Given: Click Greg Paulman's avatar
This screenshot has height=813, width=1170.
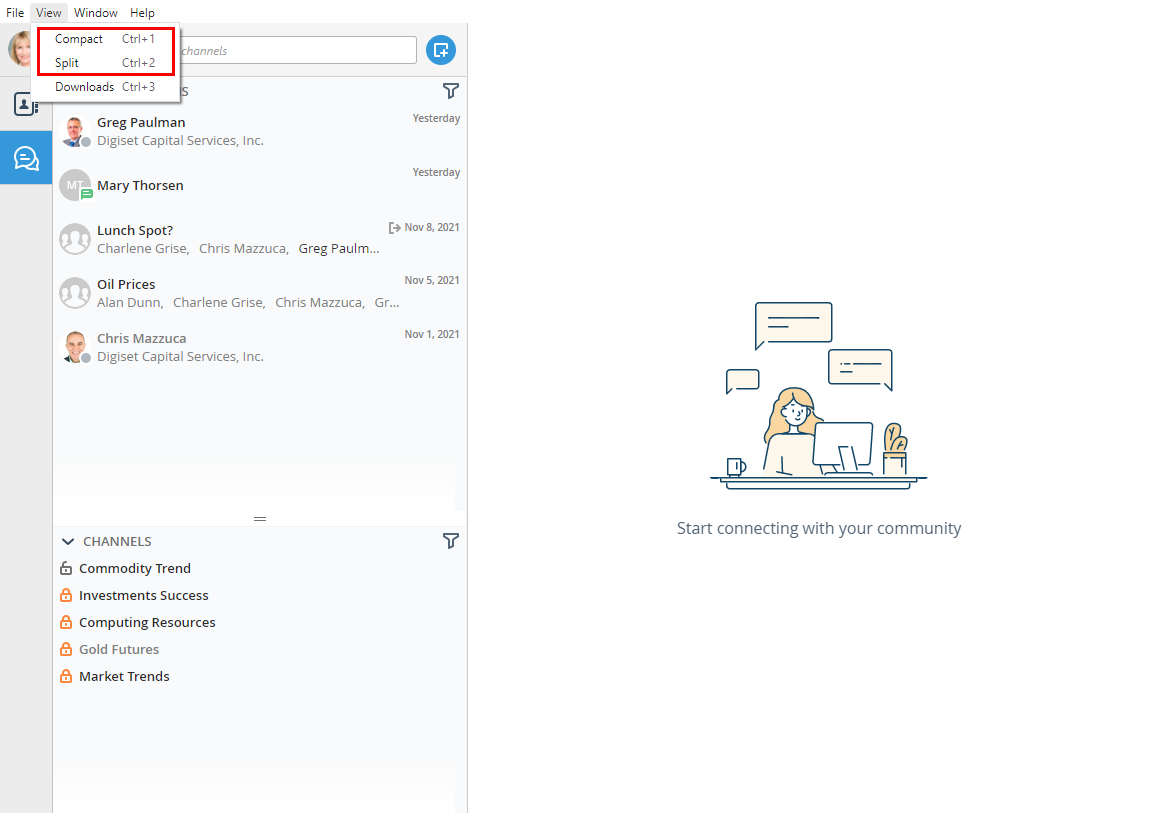Looking at the screenshot, I should 75,131.
